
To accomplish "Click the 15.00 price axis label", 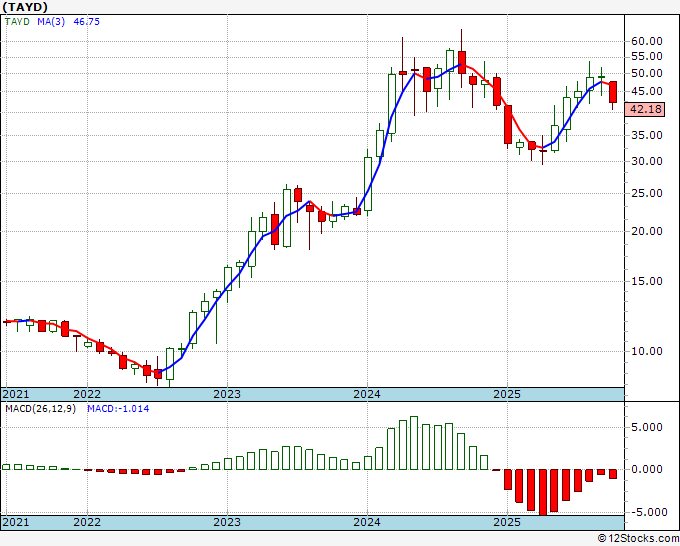I will [x=647, y=281].
